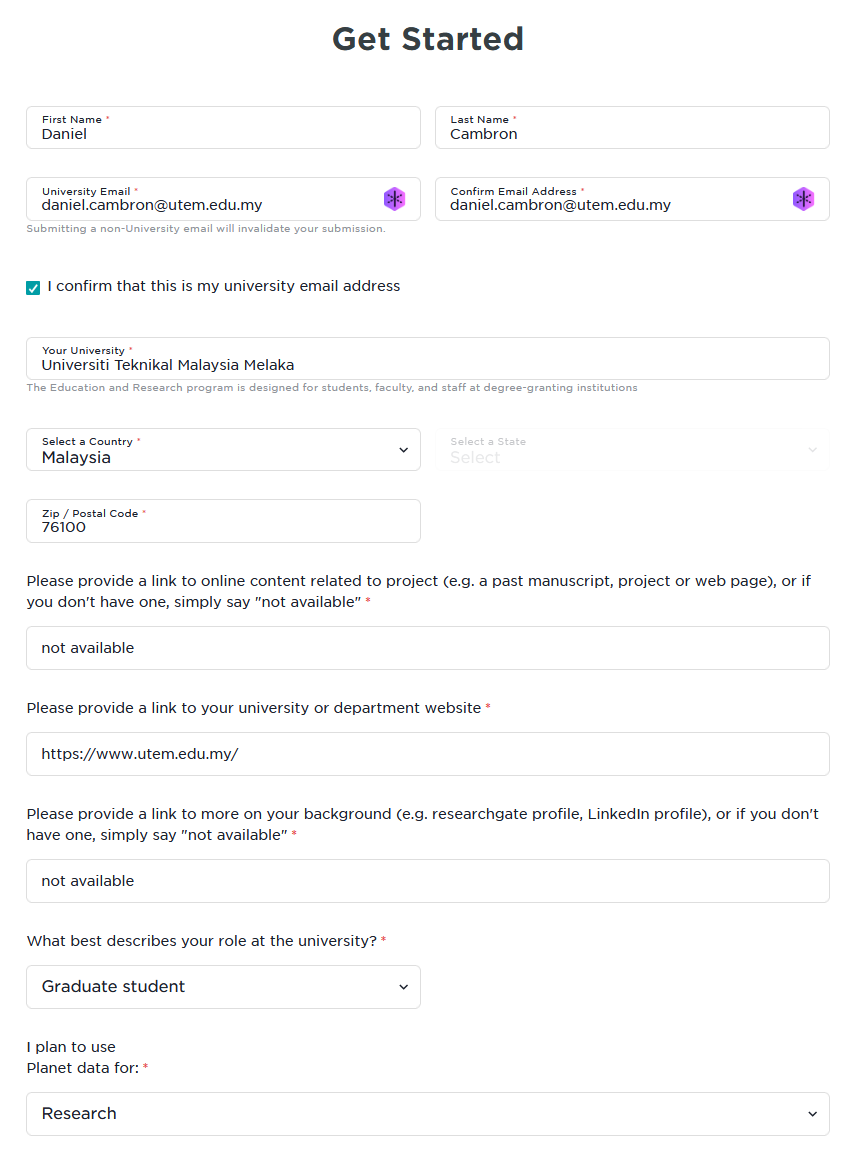851x1153 pixels.
Task: Open the Planet data usage dropdown
Action: coord(428,1114)
